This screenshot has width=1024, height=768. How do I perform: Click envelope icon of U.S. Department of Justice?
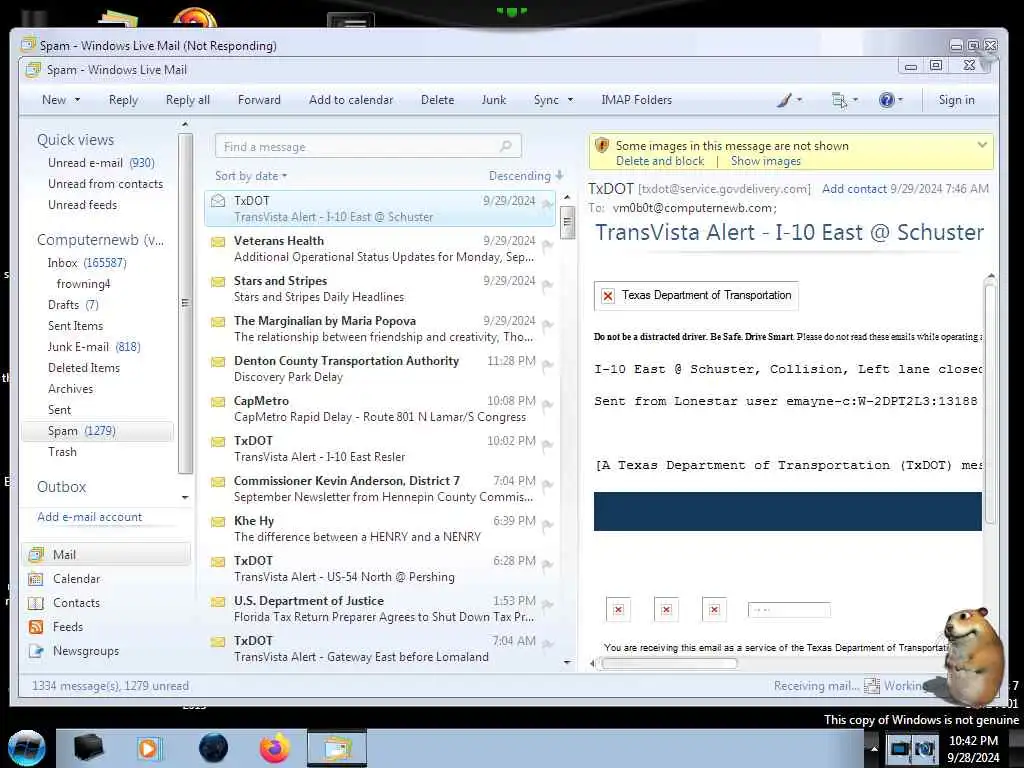pos(218,601)
